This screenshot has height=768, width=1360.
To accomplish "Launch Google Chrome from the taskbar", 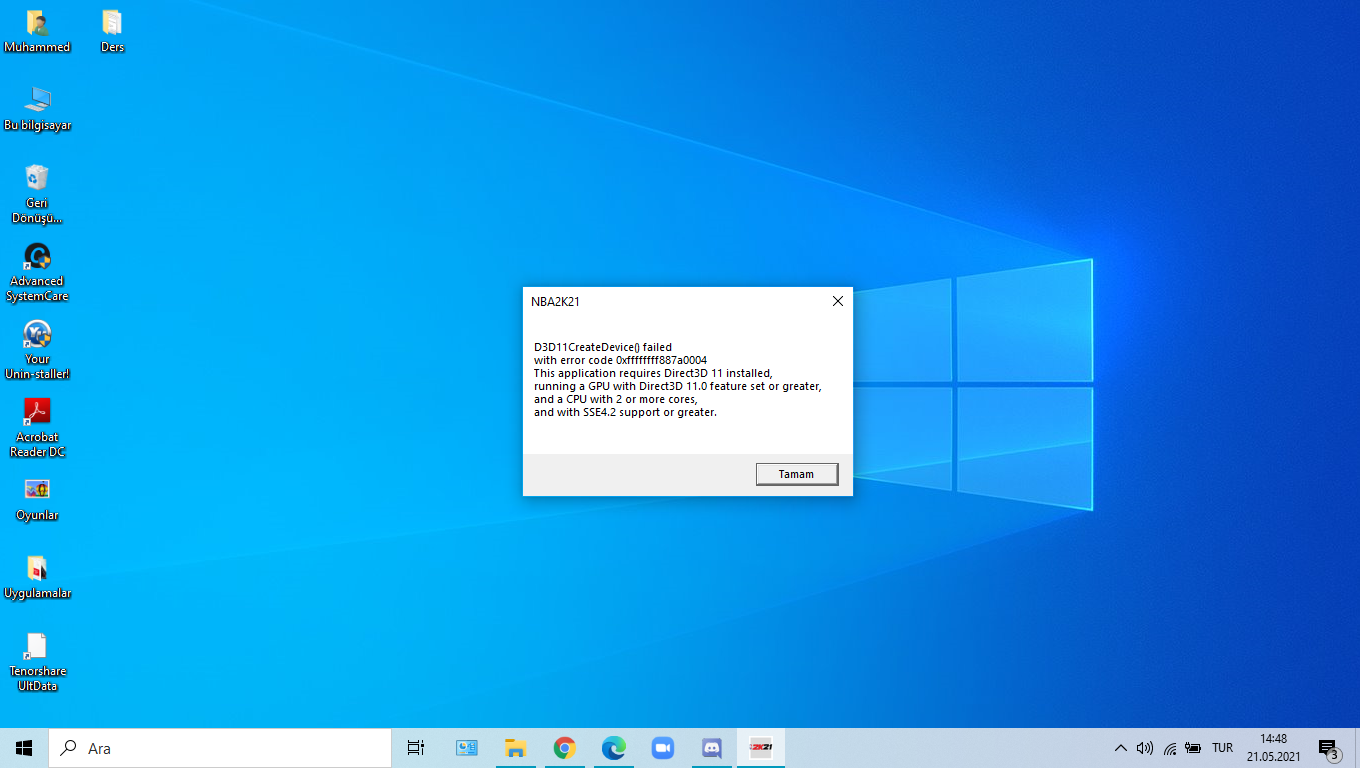I will [x=565, y=748].
